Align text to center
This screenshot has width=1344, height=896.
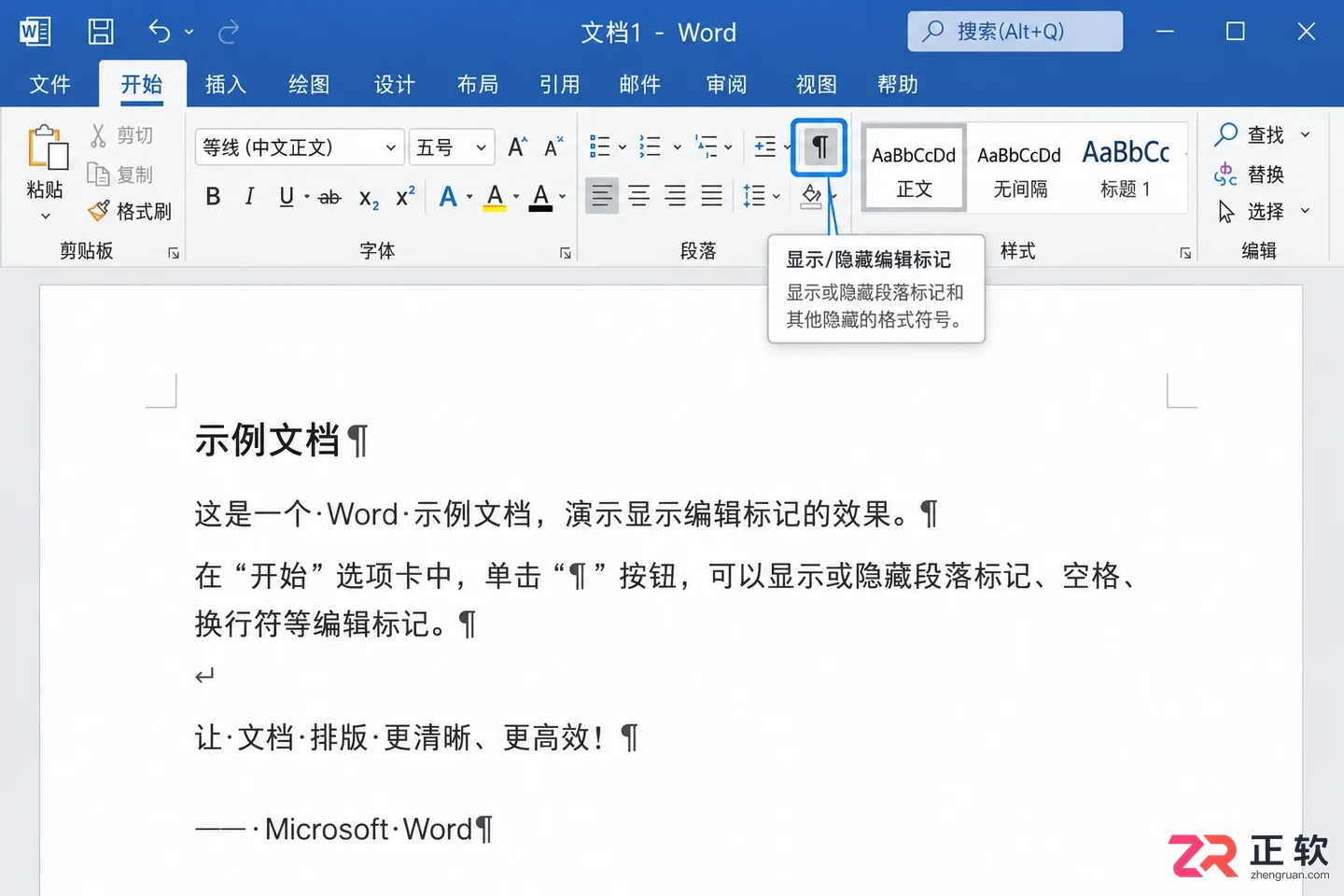point(638,195)
